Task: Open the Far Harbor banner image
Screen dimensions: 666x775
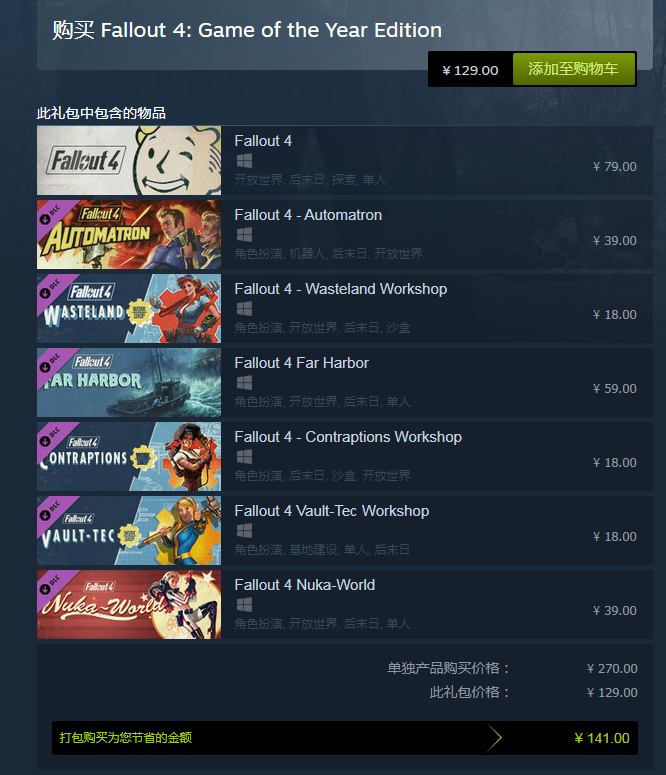Action: [x=129, y=383]
